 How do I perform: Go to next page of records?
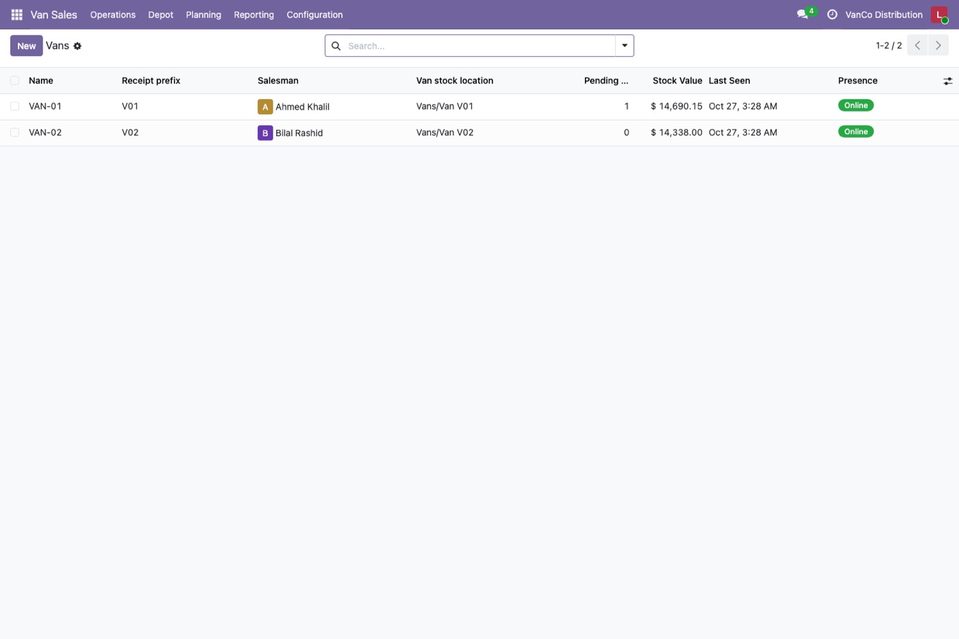(938, 45)
